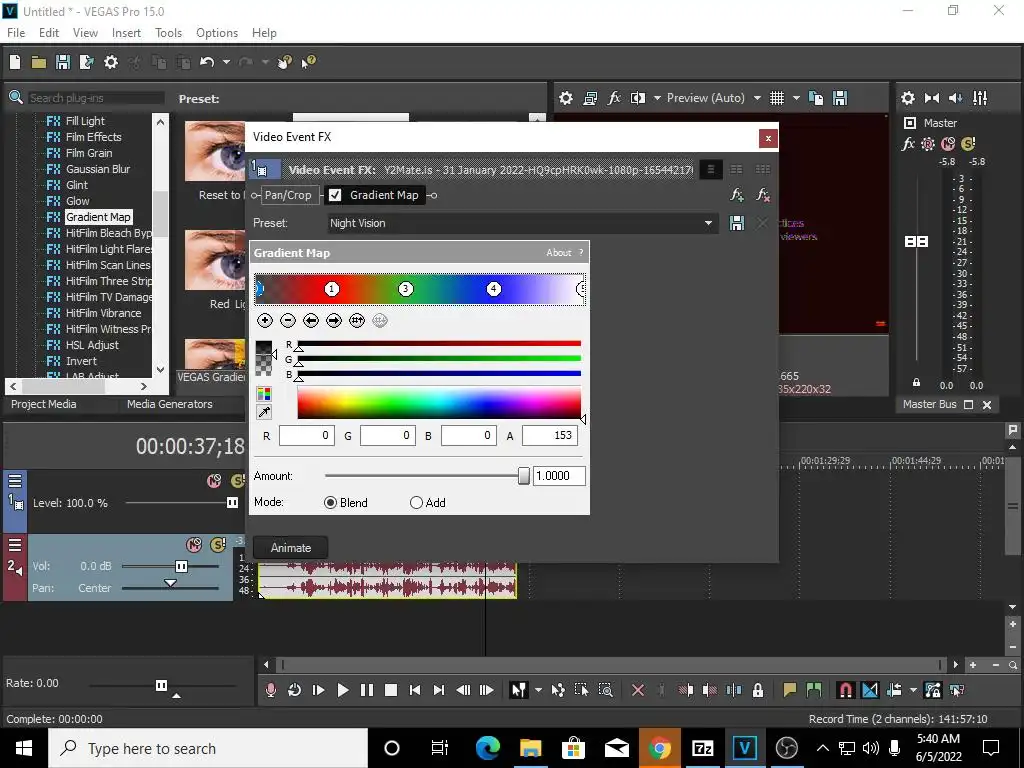
Task: Click gradient control point 3
Action: [406, 289]
